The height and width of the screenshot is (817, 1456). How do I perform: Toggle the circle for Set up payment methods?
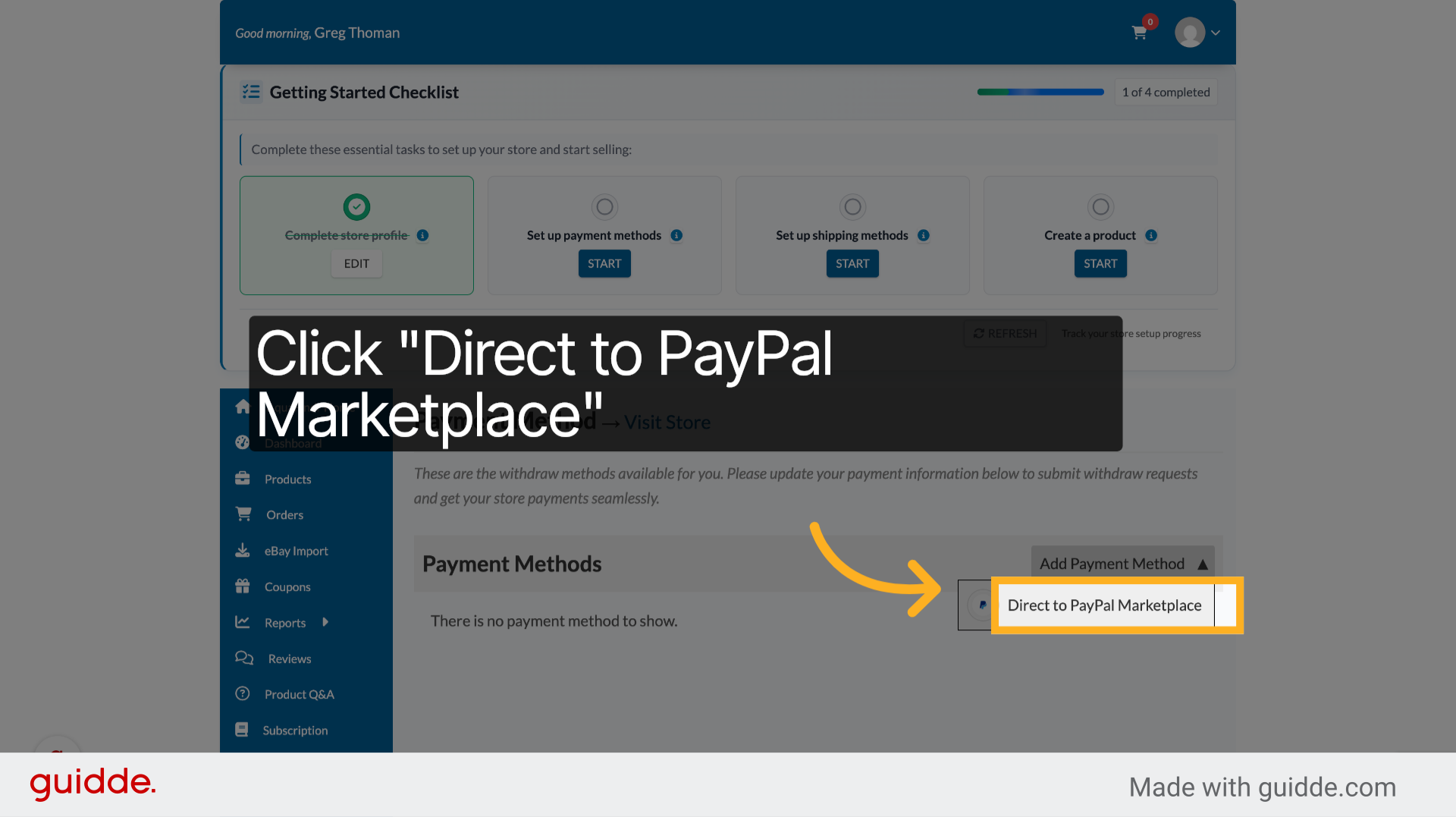pyautogui.click(x=604, y=206)
